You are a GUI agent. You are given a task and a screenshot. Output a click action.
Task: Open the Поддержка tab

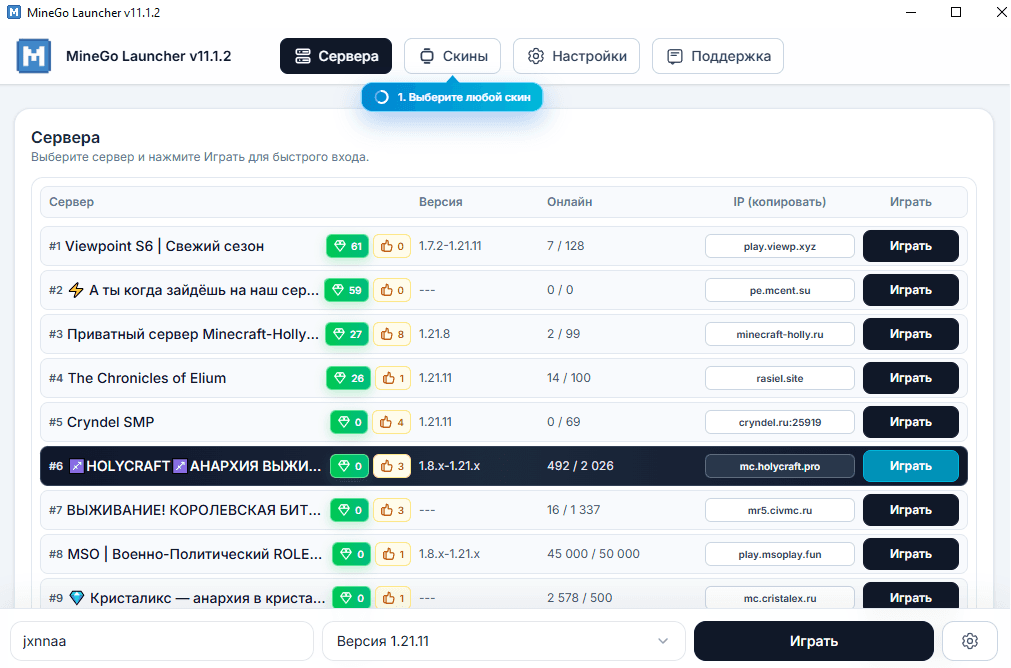click(717, 56)
